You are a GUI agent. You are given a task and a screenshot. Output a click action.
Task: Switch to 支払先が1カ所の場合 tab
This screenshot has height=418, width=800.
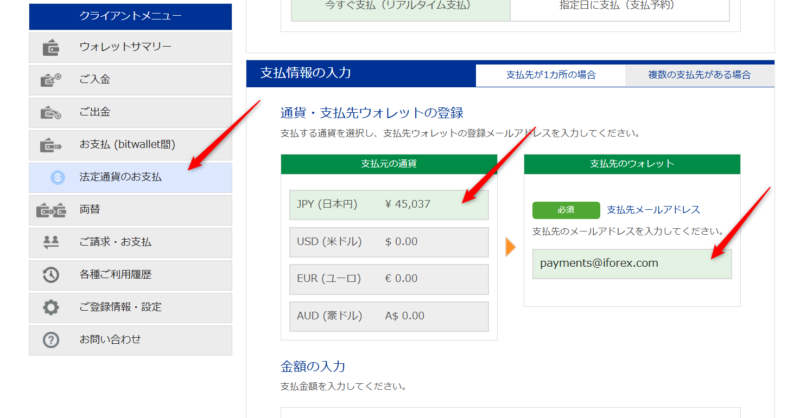[x=551, y=75]
